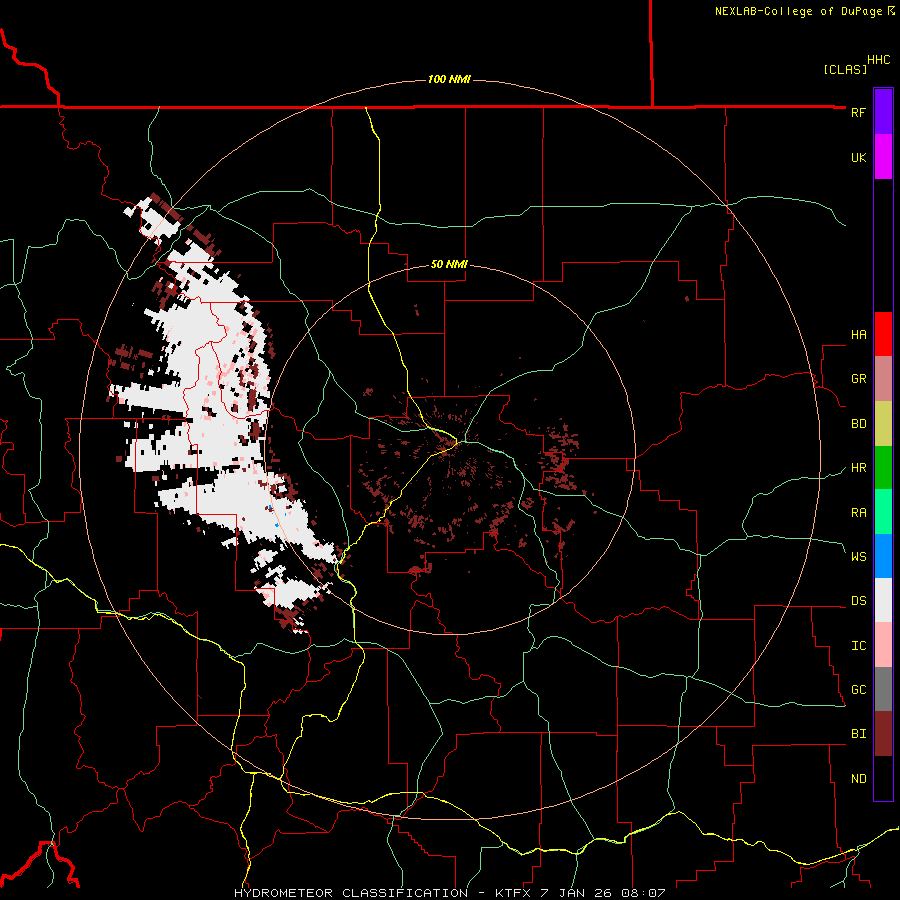The image size is (900, 900).
Task: Click the GR legend label
Action: [x=858, y=379]
